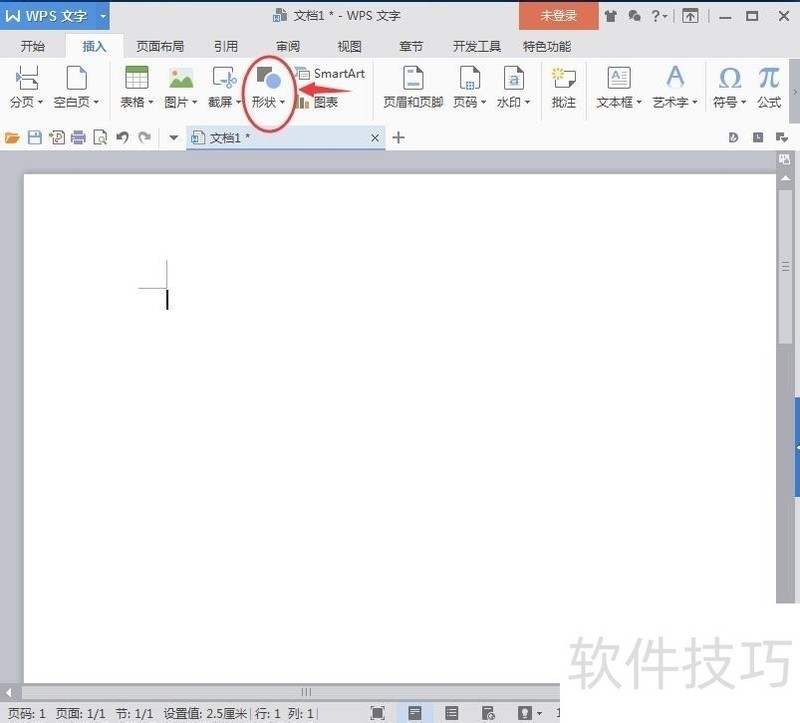Click the Table (表格) icon

[x=137, y=78]
